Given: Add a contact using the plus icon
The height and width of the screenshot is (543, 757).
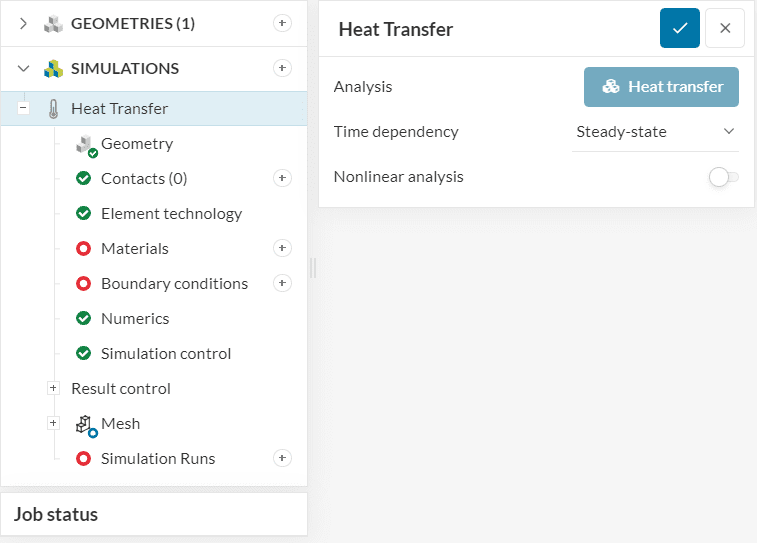Looking at the screenshot, I should (x=282, y=178).
